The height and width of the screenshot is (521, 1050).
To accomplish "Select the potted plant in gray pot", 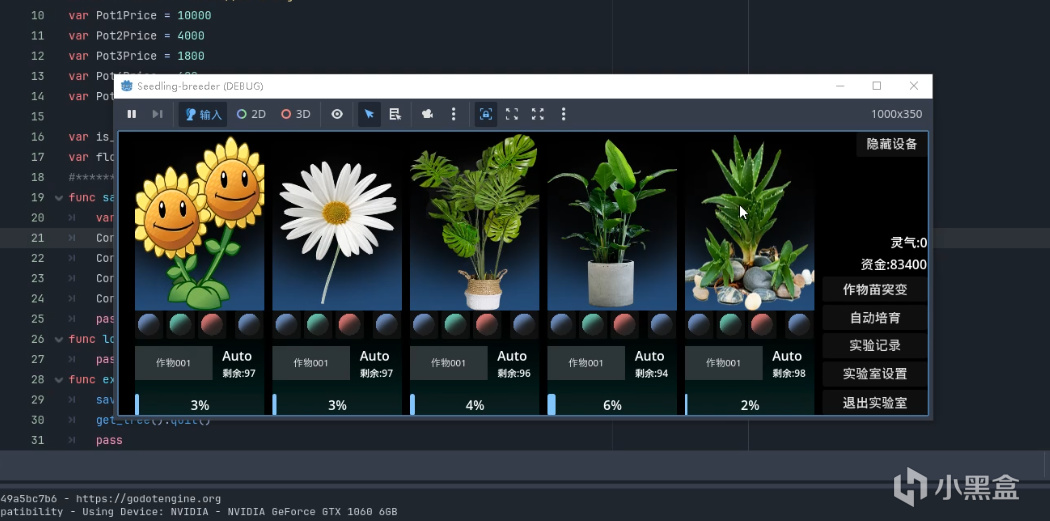I will pos(612,222).
